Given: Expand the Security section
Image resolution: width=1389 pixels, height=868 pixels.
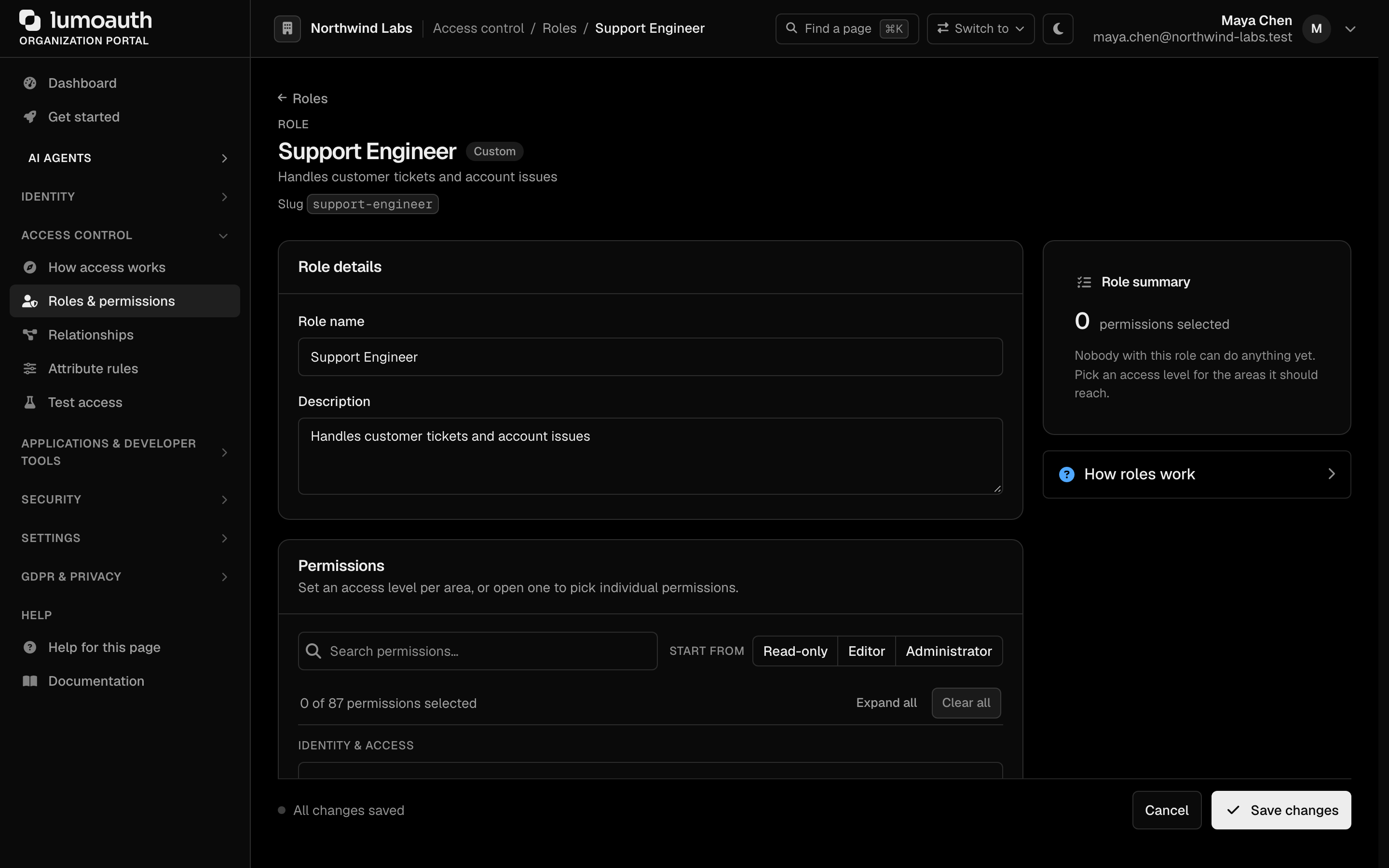Looking at the screenshot, I should tap(124, 500).
